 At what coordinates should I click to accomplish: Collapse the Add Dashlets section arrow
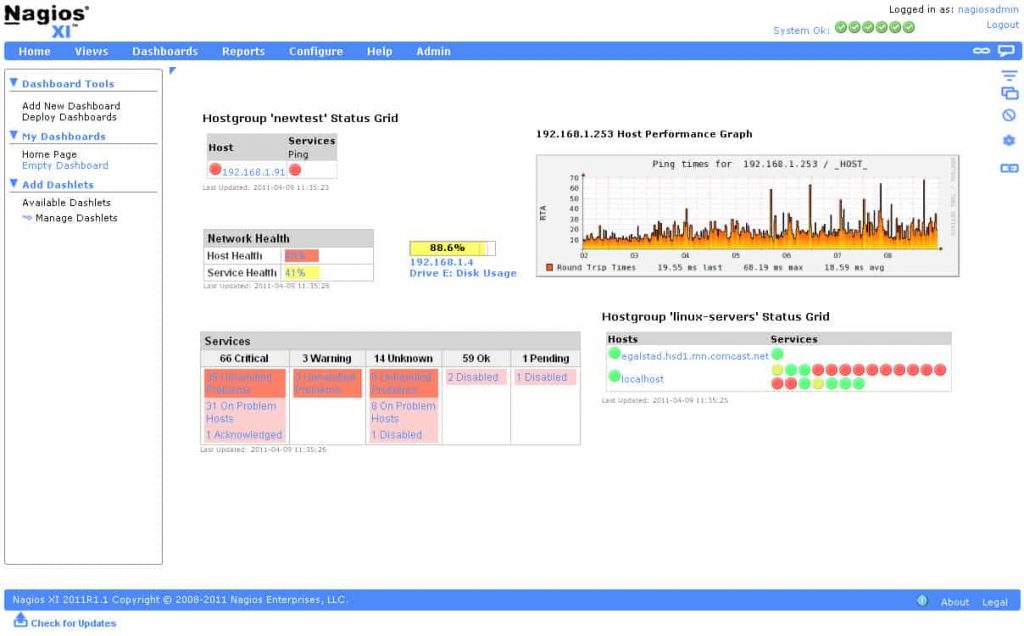pyautogui.click(x=14, y=183)
